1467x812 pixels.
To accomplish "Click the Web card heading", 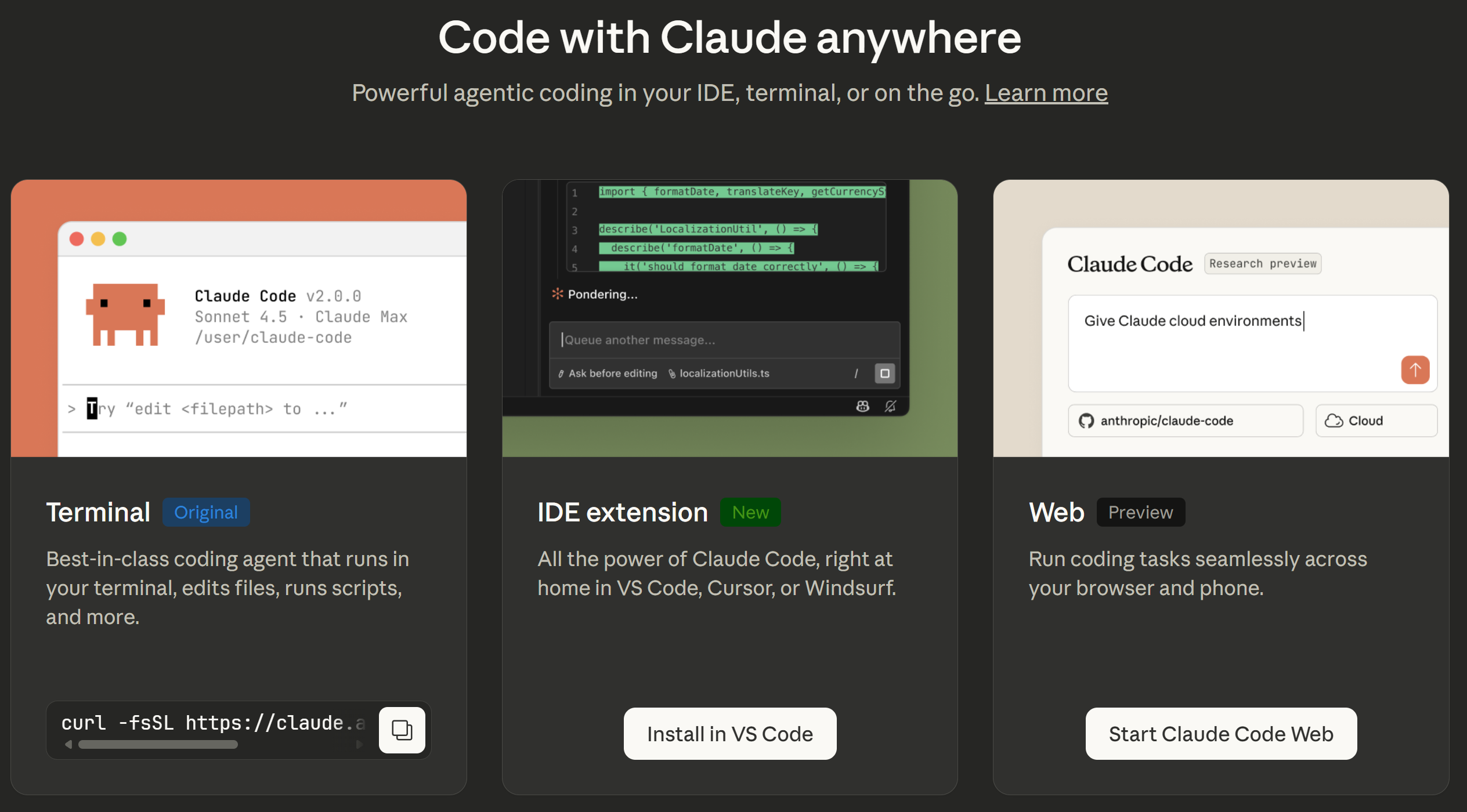I will (x=1057, y=512).
